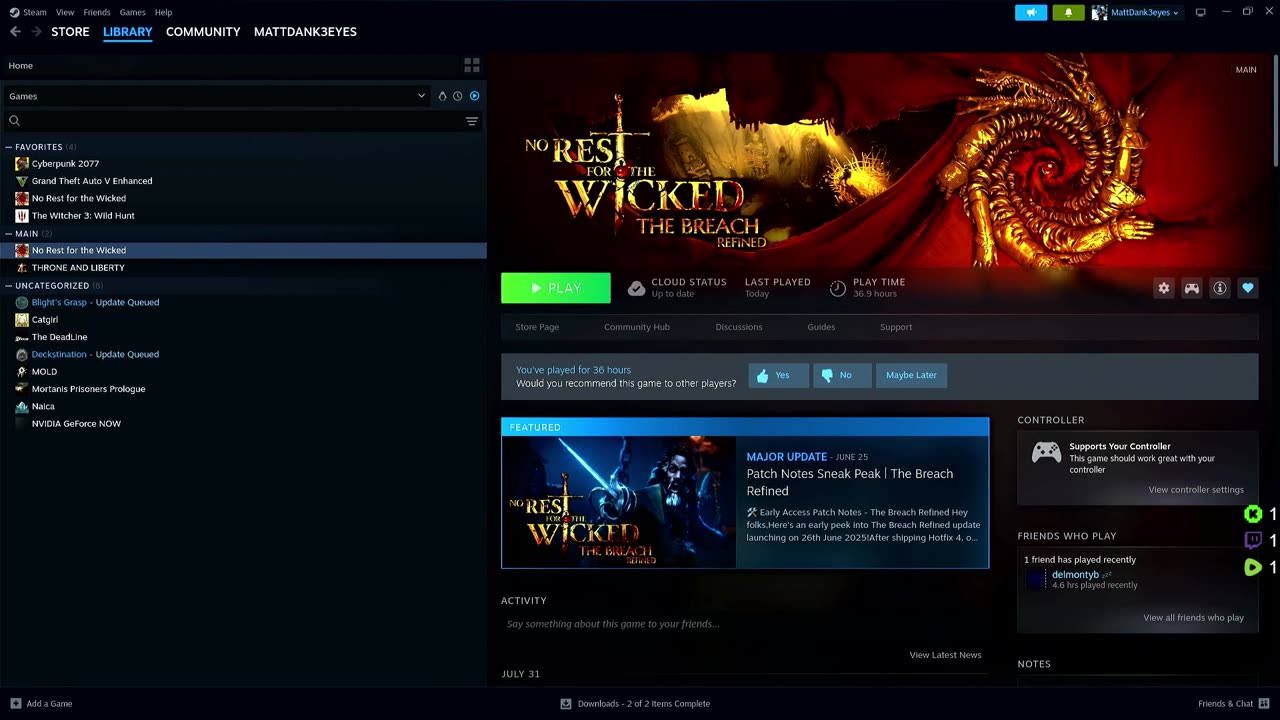Select Catgirl in the library
The height and width of the screenshot is (720, 1280).
(45, 320)
